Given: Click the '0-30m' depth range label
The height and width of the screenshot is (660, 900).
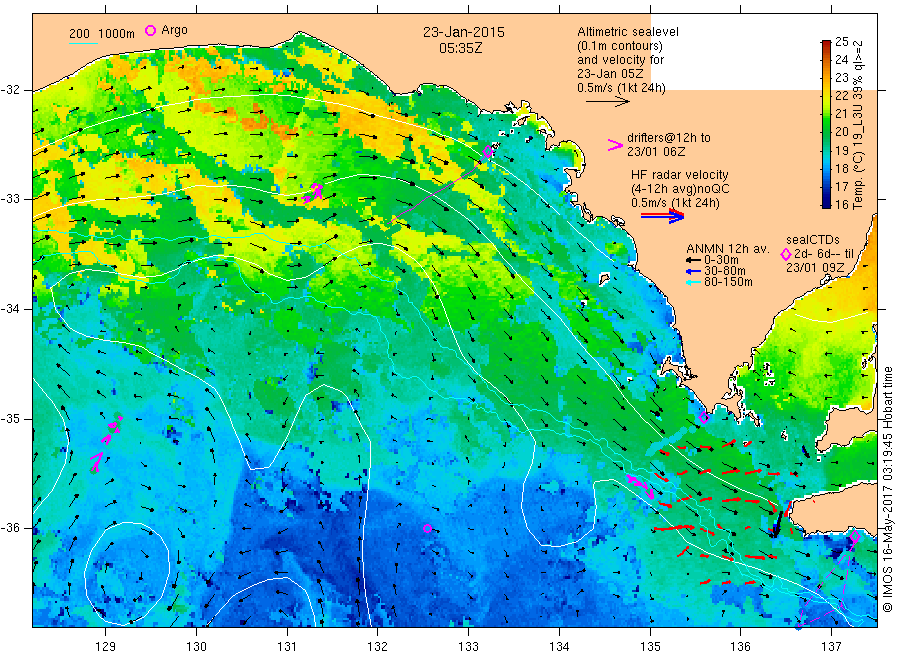Looking at the screenshot, I should [x=721, y=260].
